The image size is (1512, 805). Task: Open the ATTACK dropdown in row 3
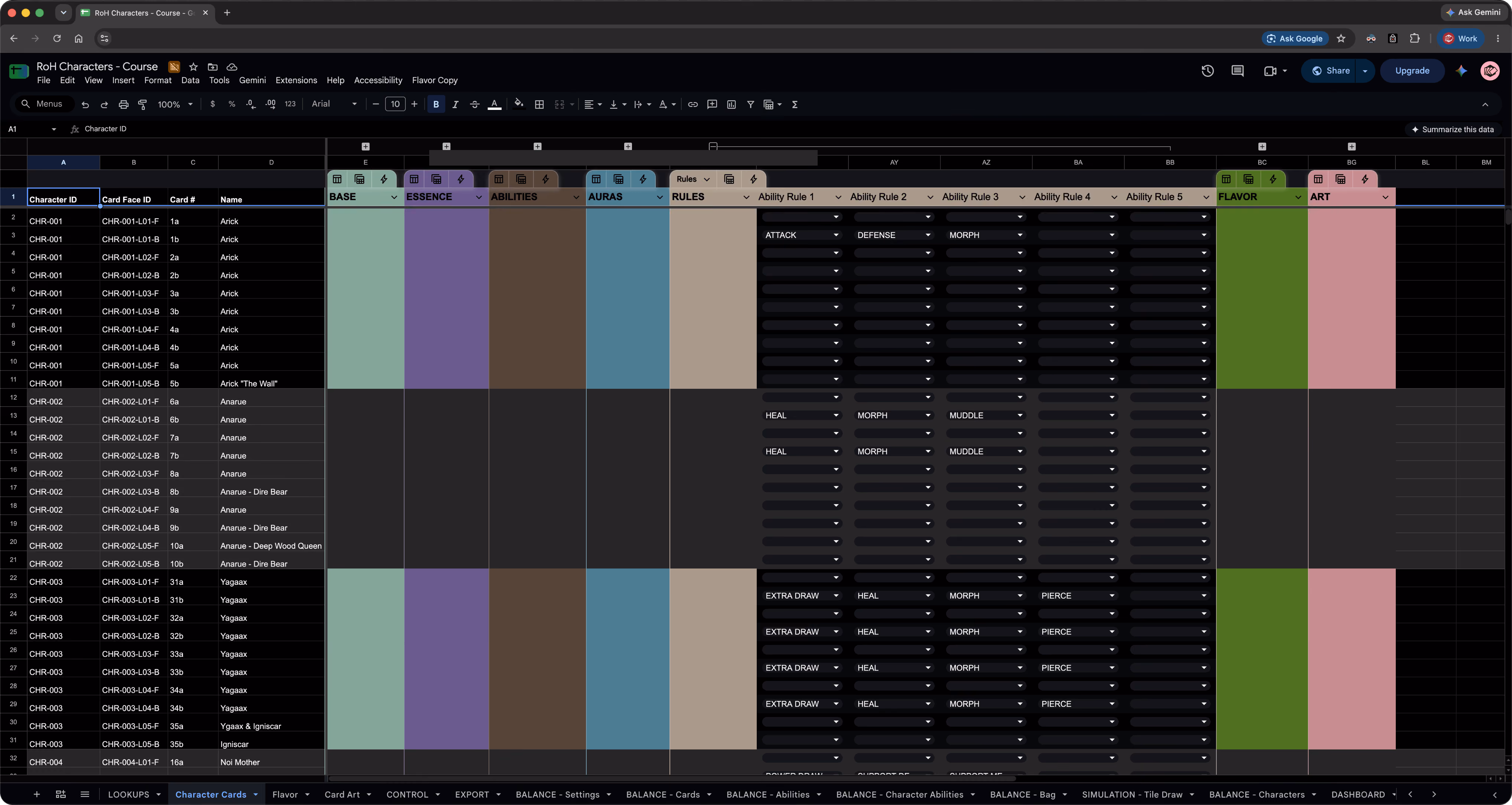point(836,235)
